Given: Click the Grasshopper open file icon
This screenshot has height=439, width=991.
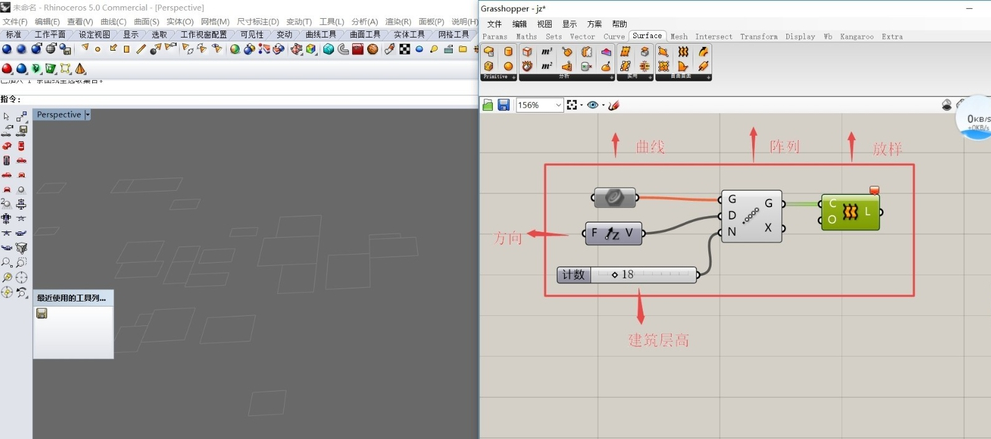Looking at the screenshot, I should [x=488, y=105].
